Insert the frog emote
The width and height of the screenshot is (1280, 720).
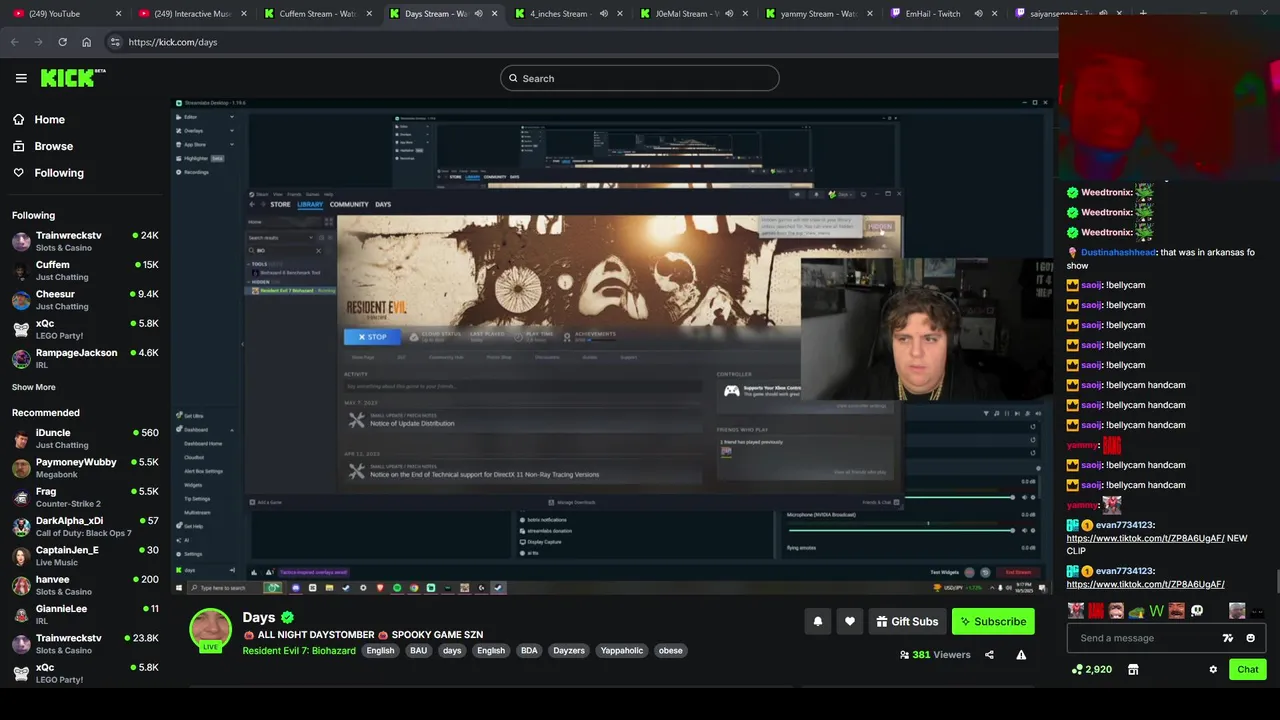point(1137,612)
